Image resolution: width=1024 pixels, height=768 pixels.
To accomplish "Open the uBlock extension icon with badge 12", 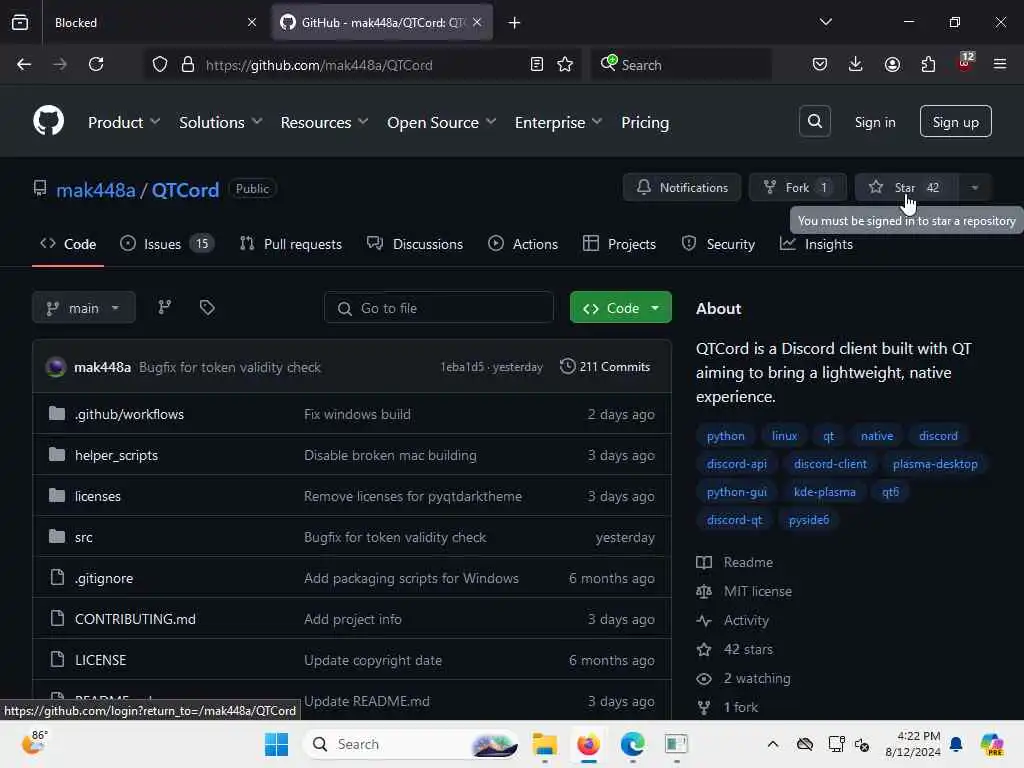I will click(965, 63).
